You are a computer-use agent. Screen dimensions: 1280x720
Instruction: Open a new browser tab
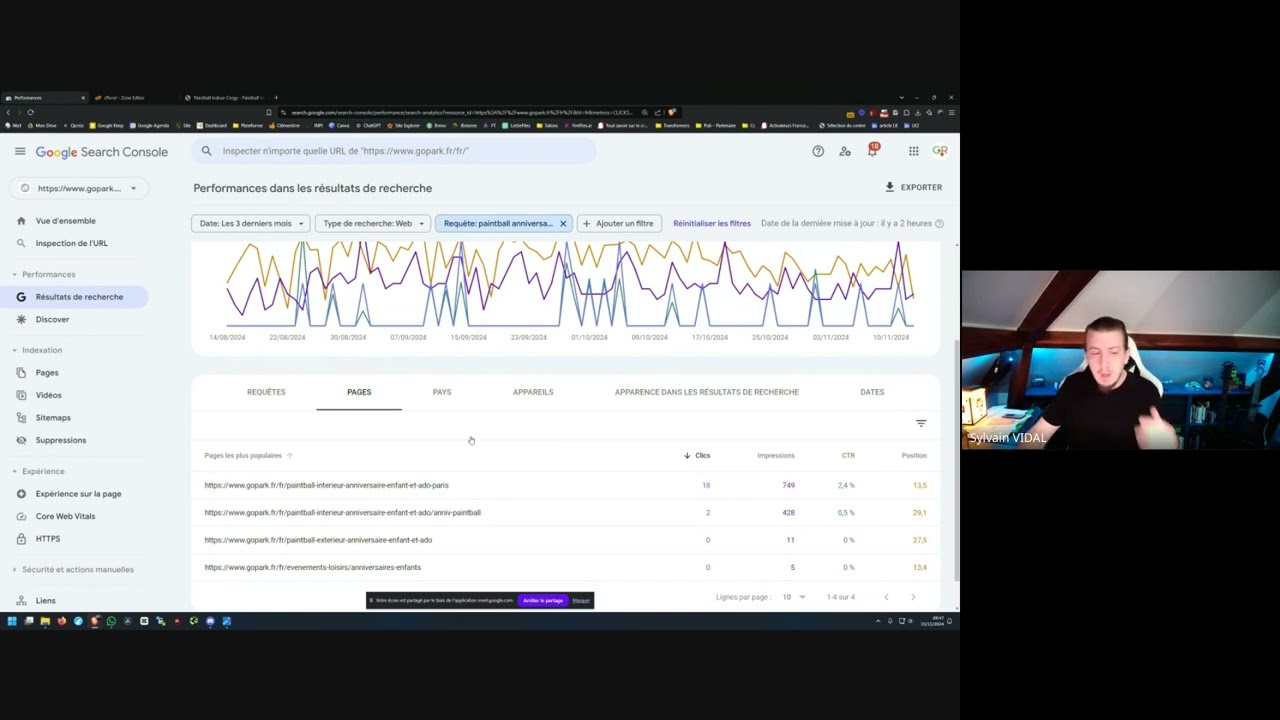[276, 98]
